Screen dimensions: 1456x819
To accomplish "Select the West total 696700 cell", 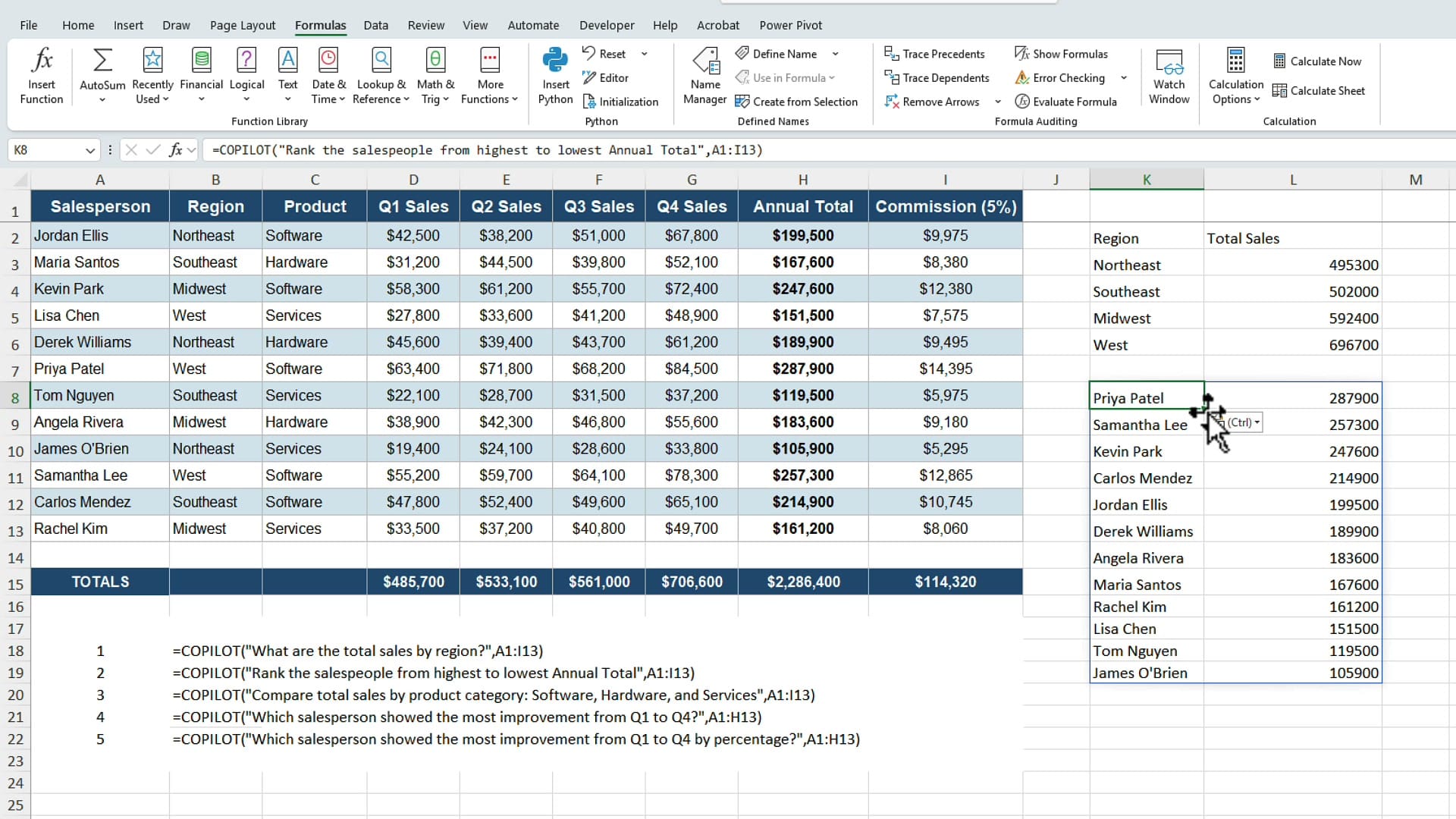I will click(x=1292, y=345).
